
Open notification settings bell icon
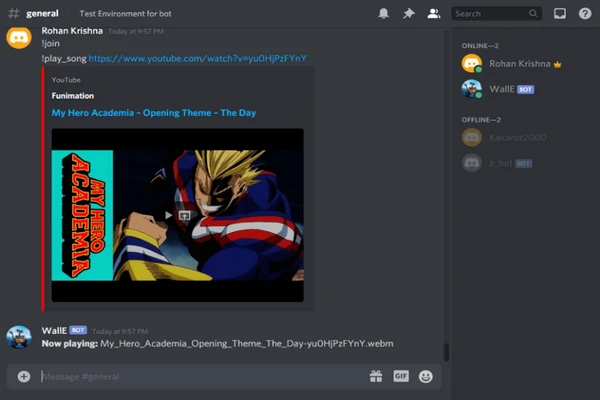(383, 13)
